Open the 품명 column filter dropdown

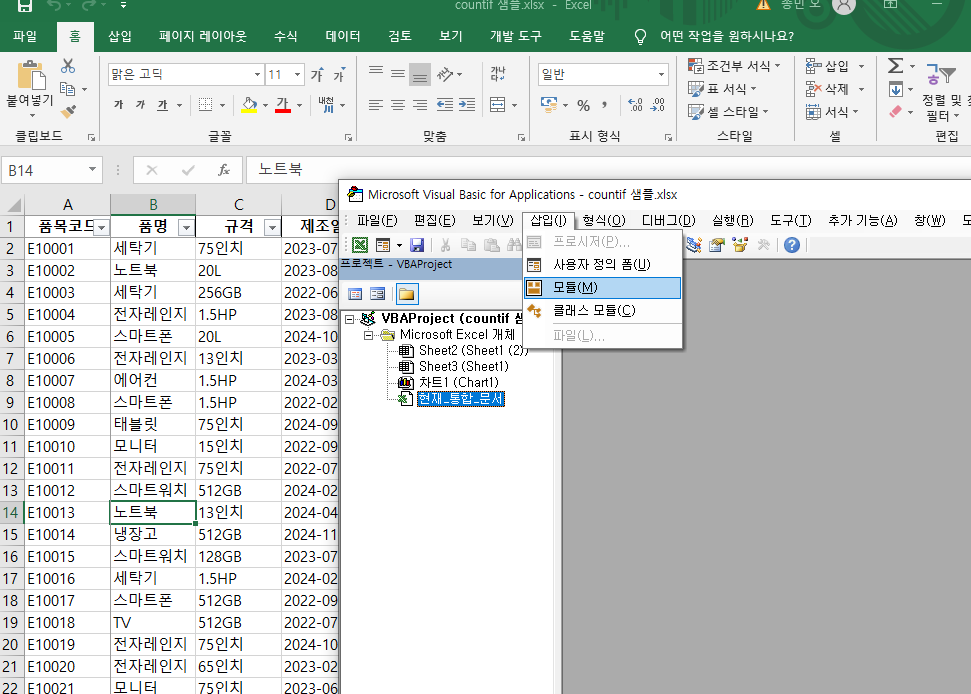click(x=186, y=228)
